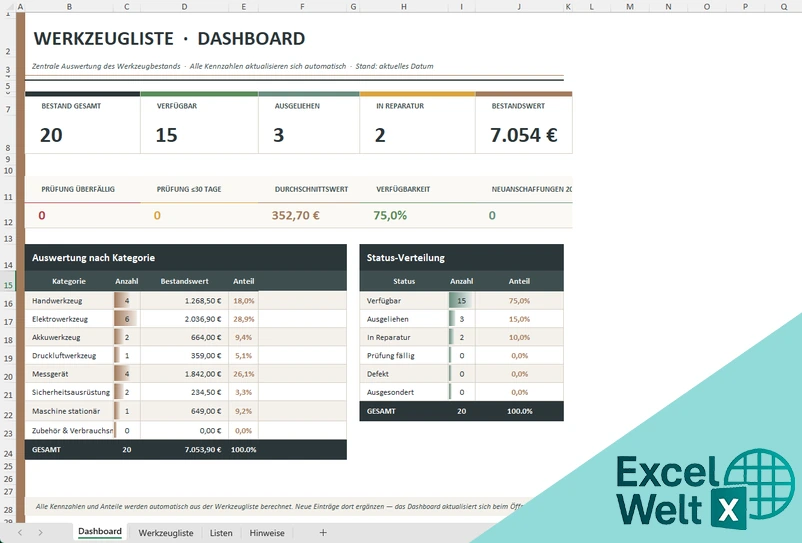Screen dimensions: 802x543
Task: Select column M header
Action: 630,7
